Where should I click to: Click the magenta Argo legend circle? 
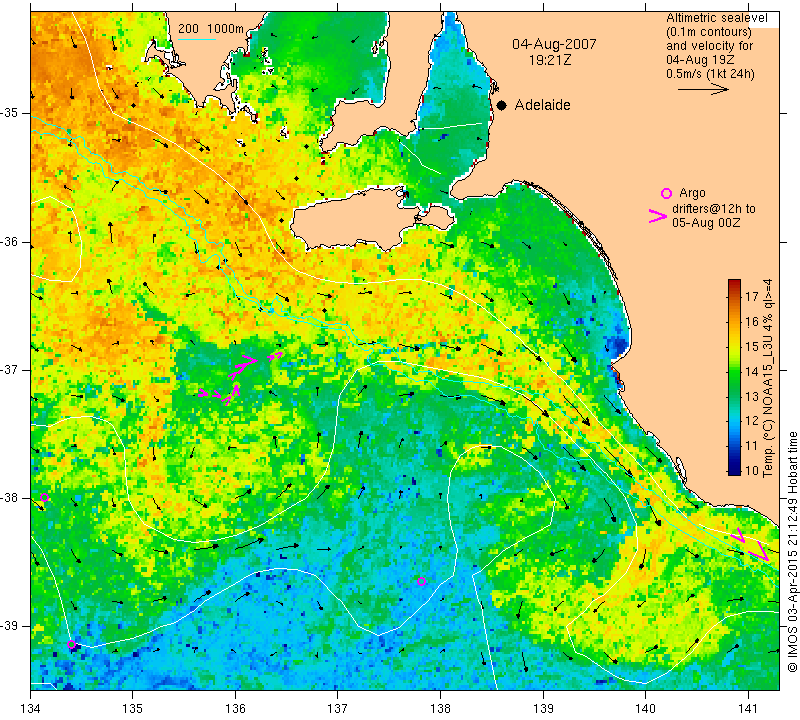point(666,193)
